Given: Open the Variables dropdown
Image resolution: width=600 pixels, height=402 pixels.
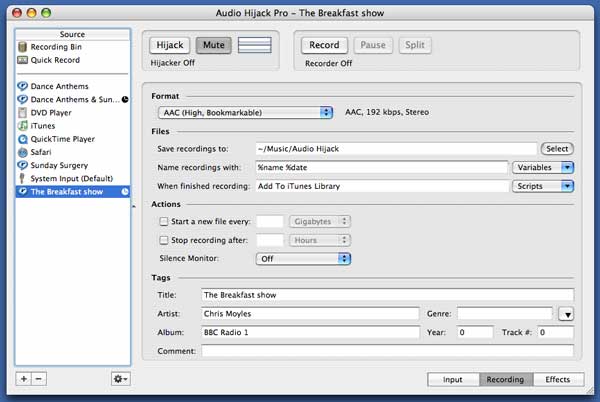Looking at the screenshot, I should coord(543,168).
